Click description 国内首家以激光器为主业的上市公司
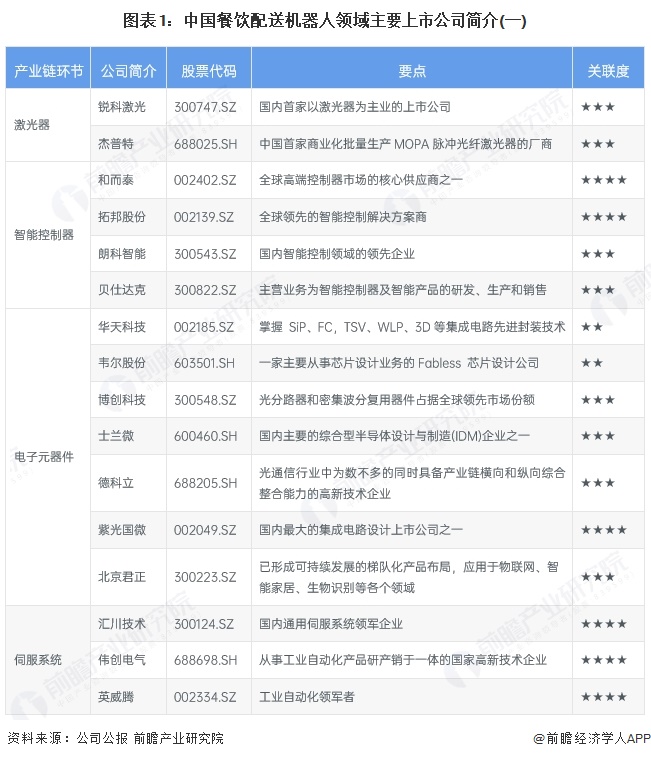This screenshot has width=651, height=759. coord(355,106)
